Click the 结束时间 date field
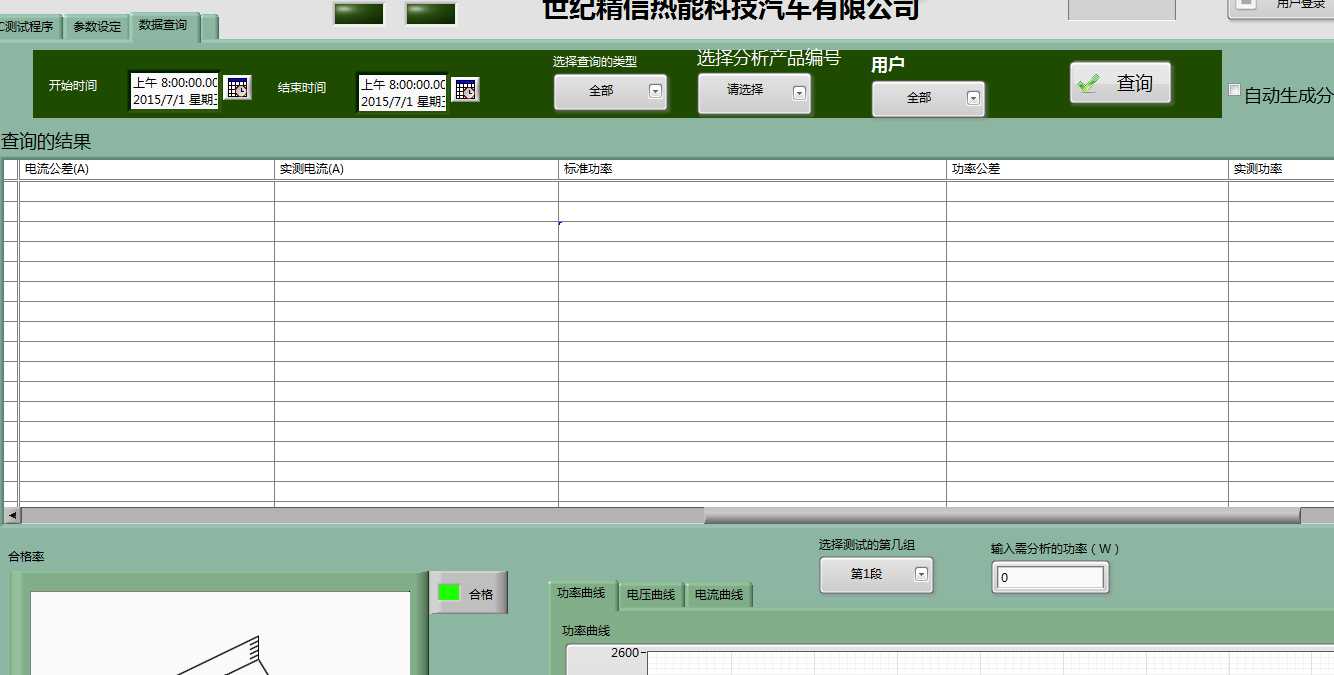 coord(402,93)
